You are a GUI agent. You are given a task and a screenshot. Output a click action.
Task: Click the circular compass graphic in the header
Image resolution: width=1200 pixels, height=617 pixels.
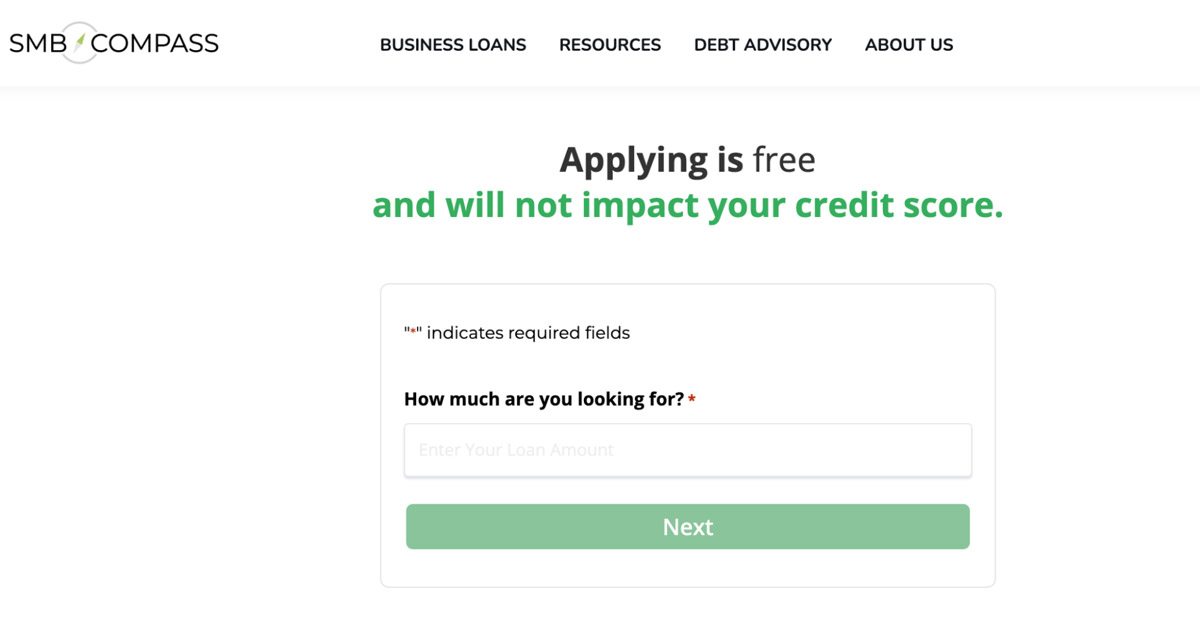(80, 42)
